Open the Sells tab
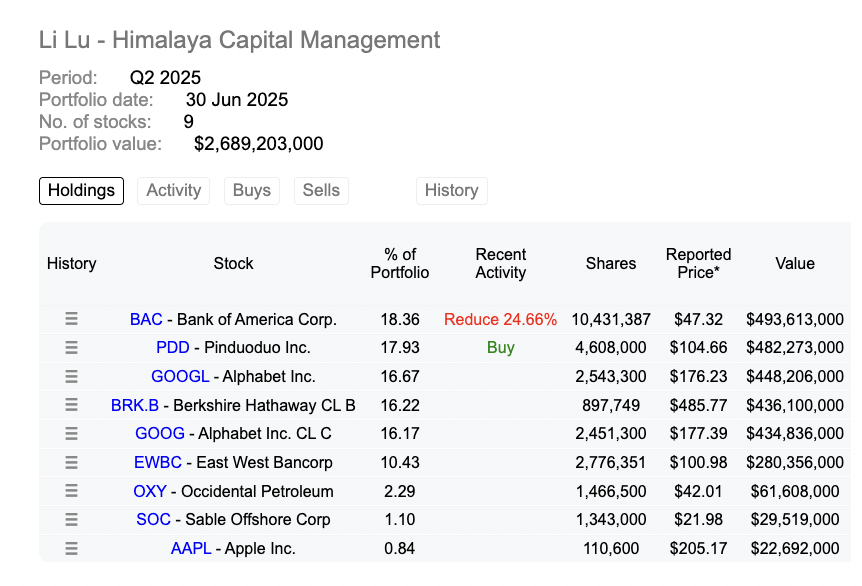Screen dimensions: 862x586 click(321, 190)
